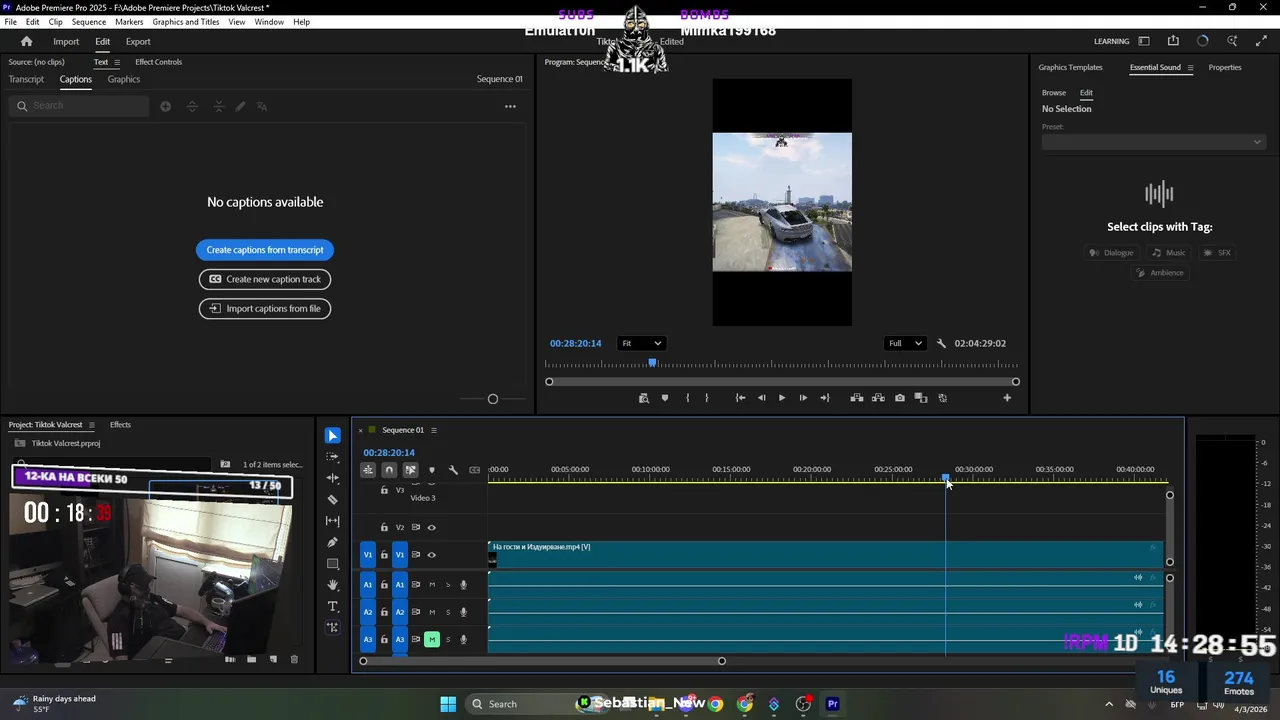Select the Selection tool arrow

click(333, 436)
